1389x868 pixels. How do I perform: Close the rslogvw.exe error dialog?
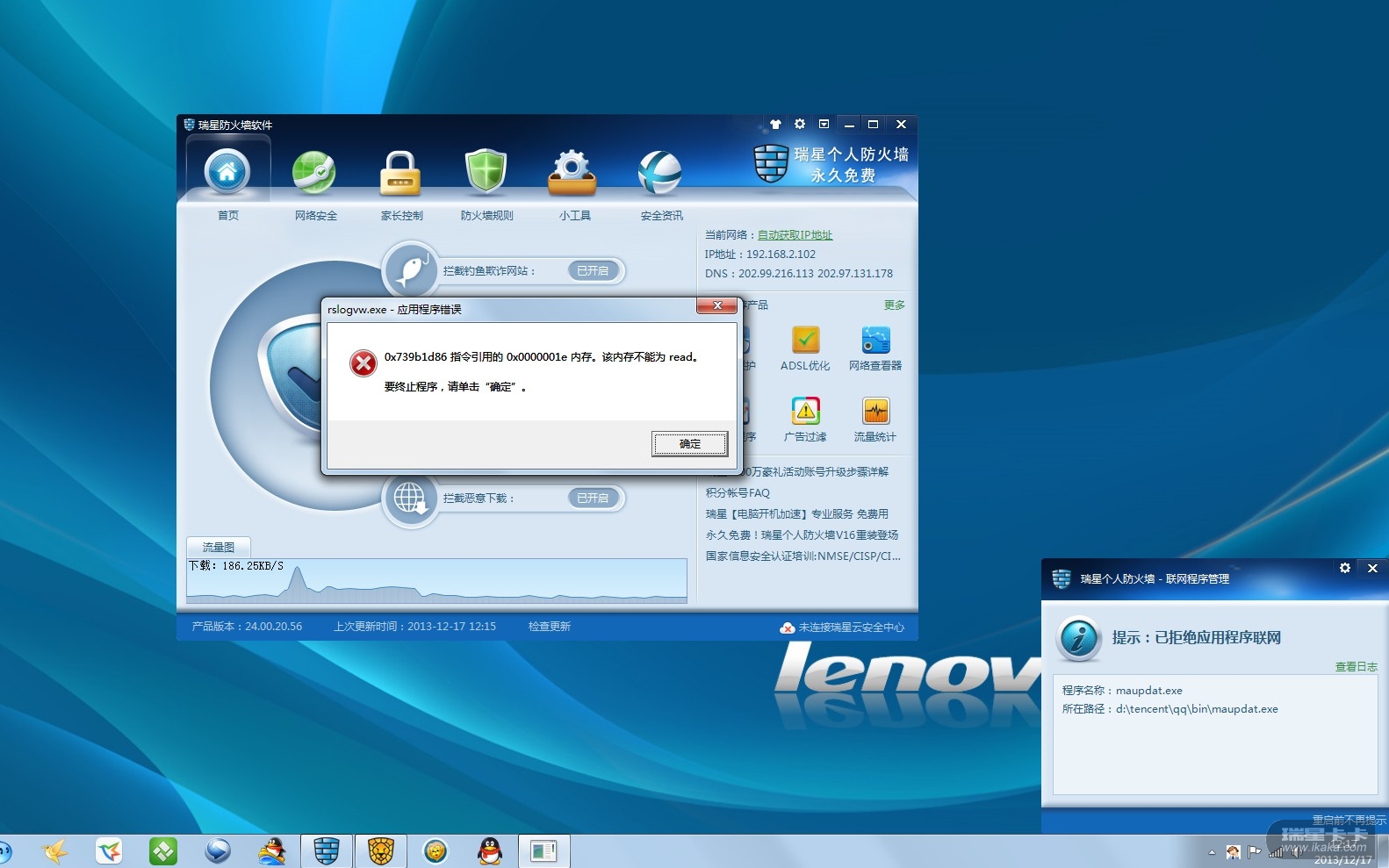[x=717, y=305]
